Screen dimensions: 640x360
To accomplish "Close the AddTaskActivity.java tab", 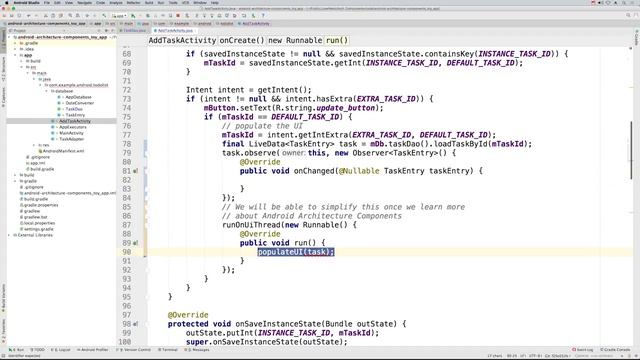I will (195, 31).
